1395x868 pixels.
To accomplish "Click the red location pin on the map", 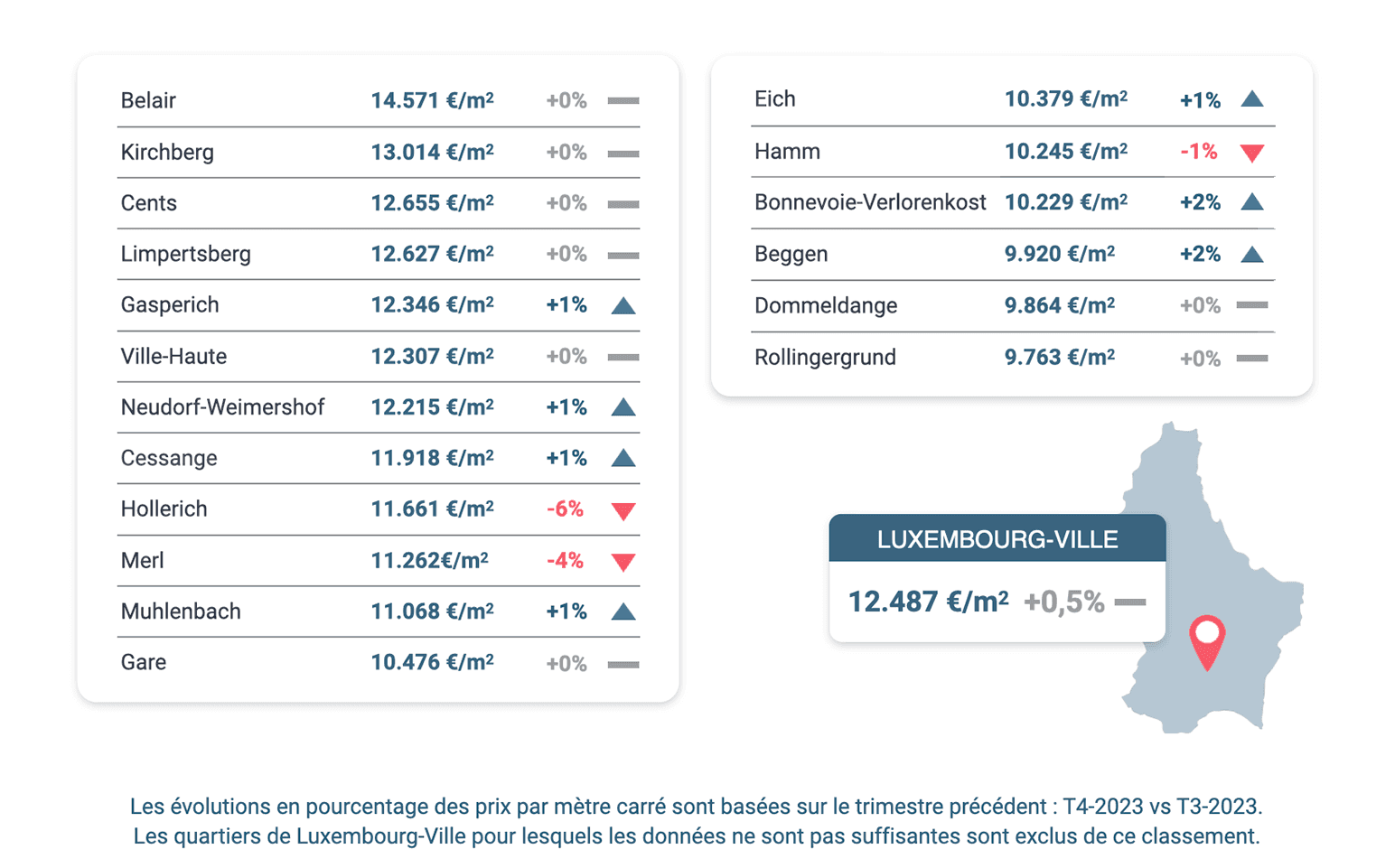I will (x=1207, y=639).
